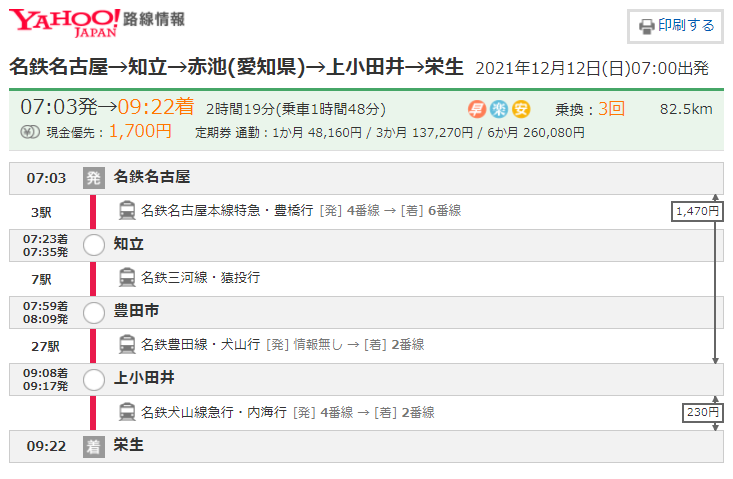Click train icon for 名鉄豊田線・犬山行
Screen dimensions: 733x479
pos(127,345)
